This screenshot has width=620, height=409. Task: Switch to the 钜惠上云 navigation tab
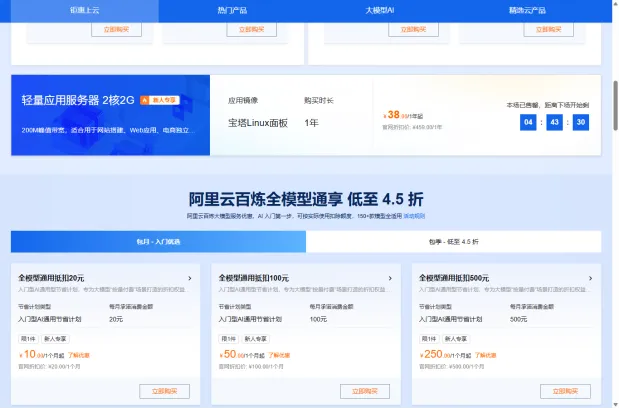pos(85,10)
